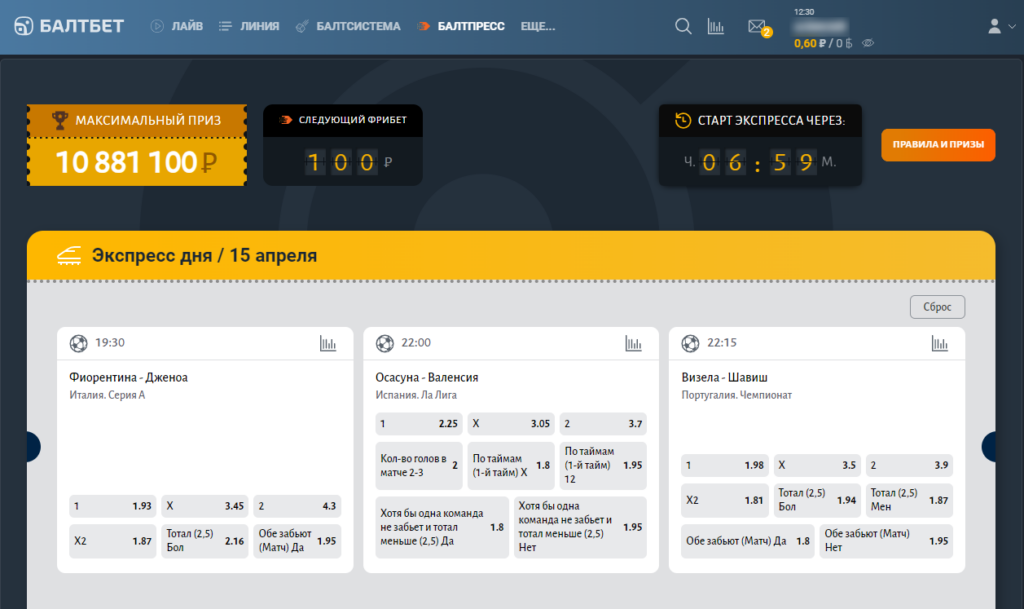The height and width of the screenshot is (609, 1024).
Task: Click the 0,60 ₽ balance amount
Action: 810,43
